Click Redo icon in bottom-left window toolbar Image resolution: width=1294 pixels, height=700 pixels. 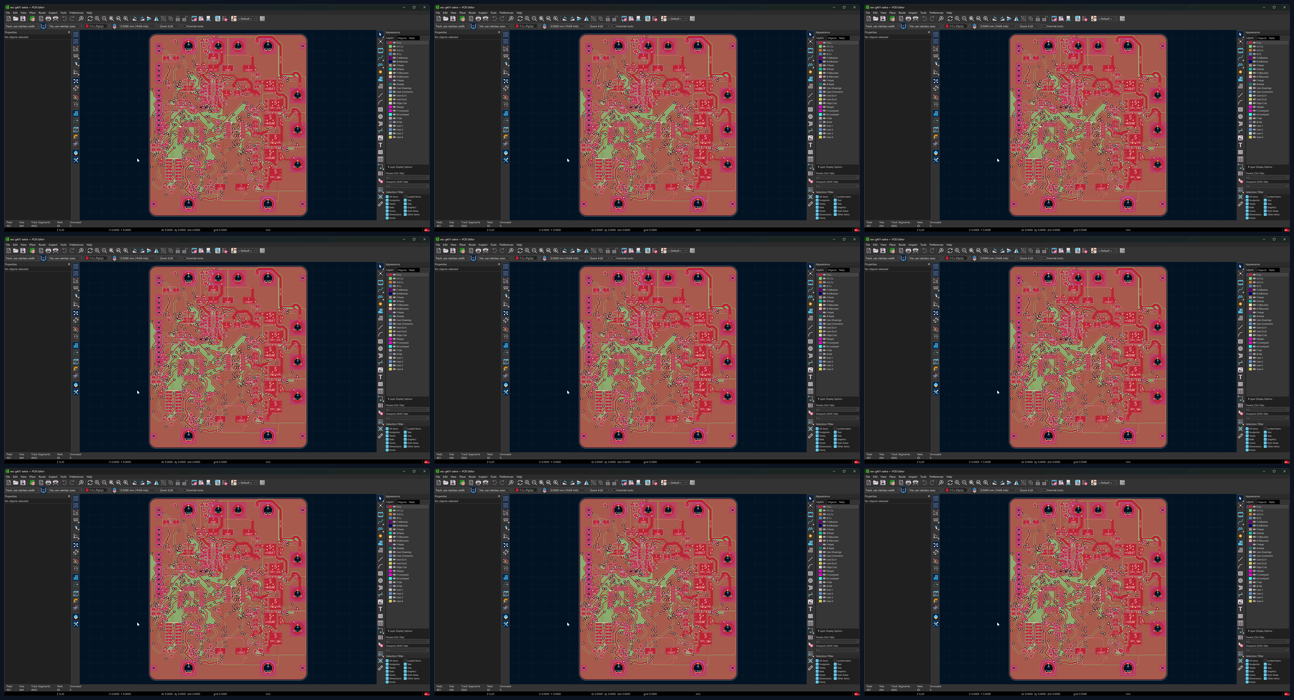click(72, 482)
